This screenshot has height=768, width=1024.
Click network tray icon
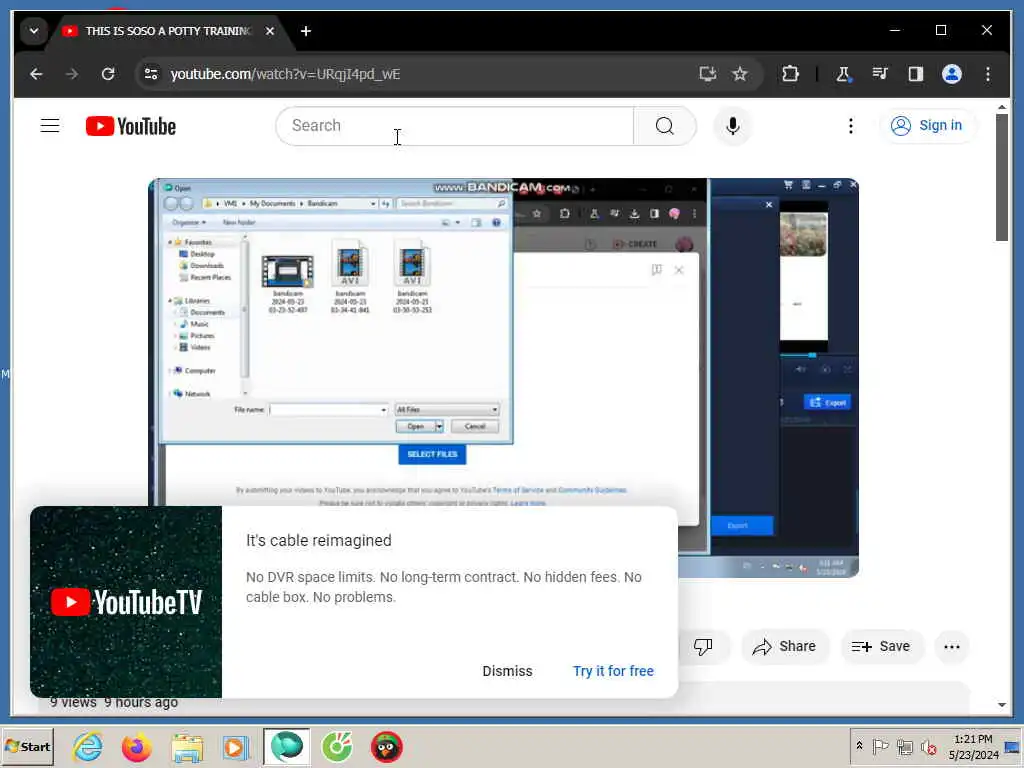pyautogui.click(x=904, y=746)
